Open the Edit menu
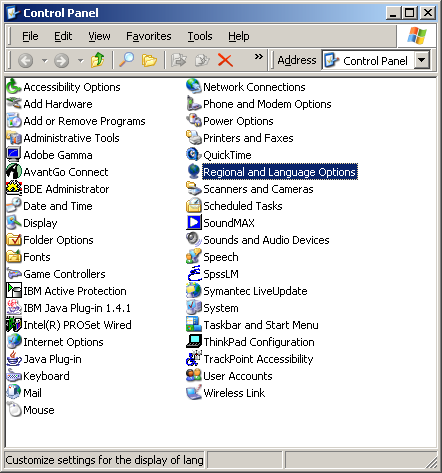 pos(63,36)
